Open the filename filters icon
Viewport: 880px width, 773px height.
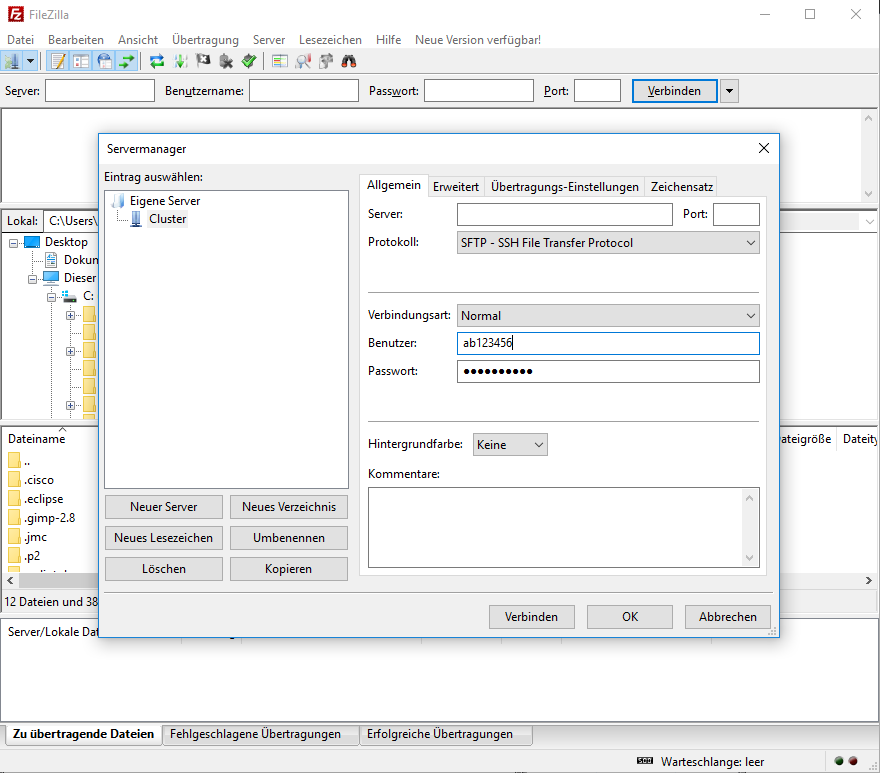(280, 61)
